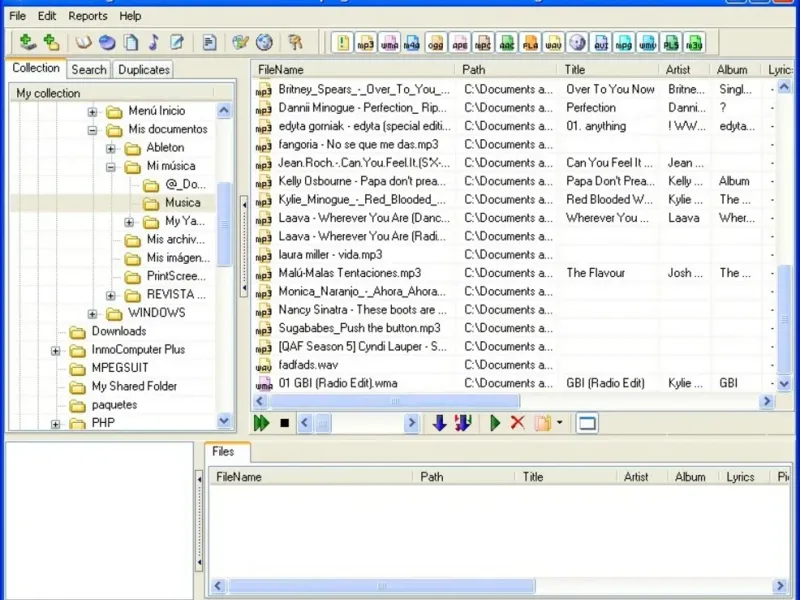The image size is (800, 600).
Task: Click the green double-arrow play all button
Action: tap(262, 423)
